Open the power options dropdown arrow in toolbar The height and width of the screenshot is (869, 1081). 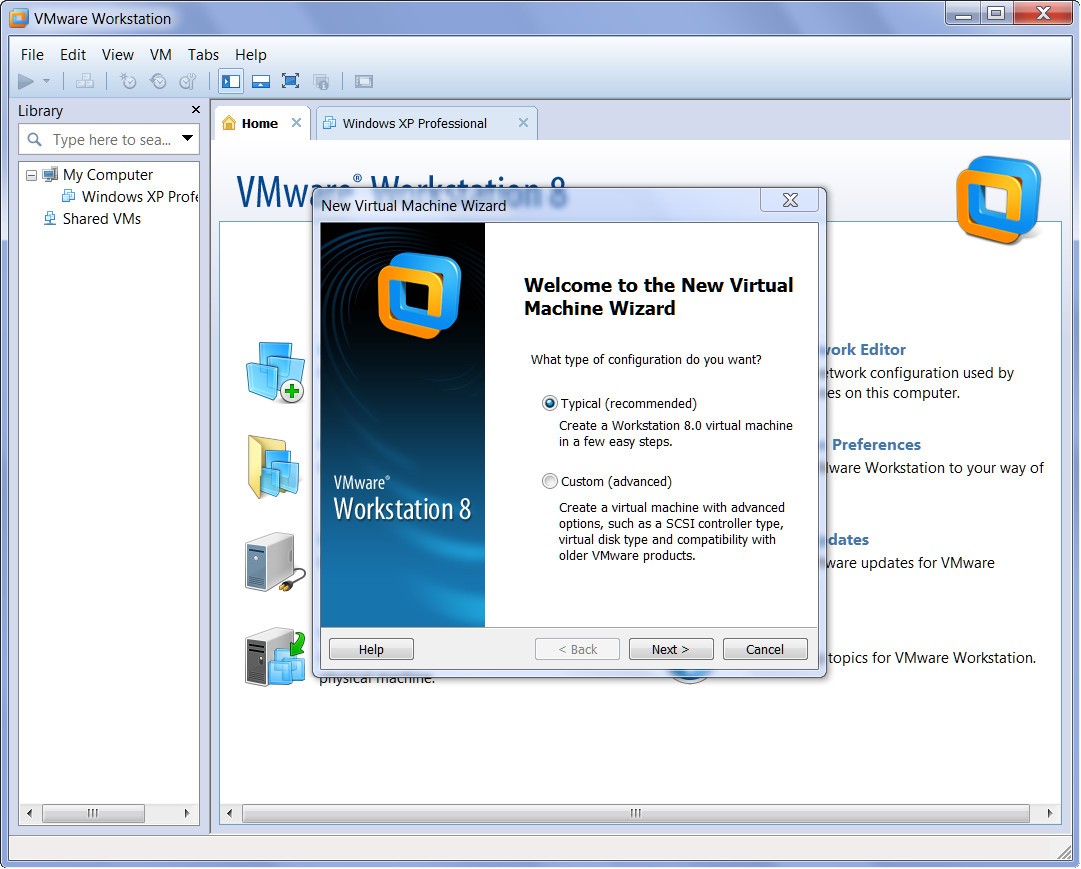point(46,81)
